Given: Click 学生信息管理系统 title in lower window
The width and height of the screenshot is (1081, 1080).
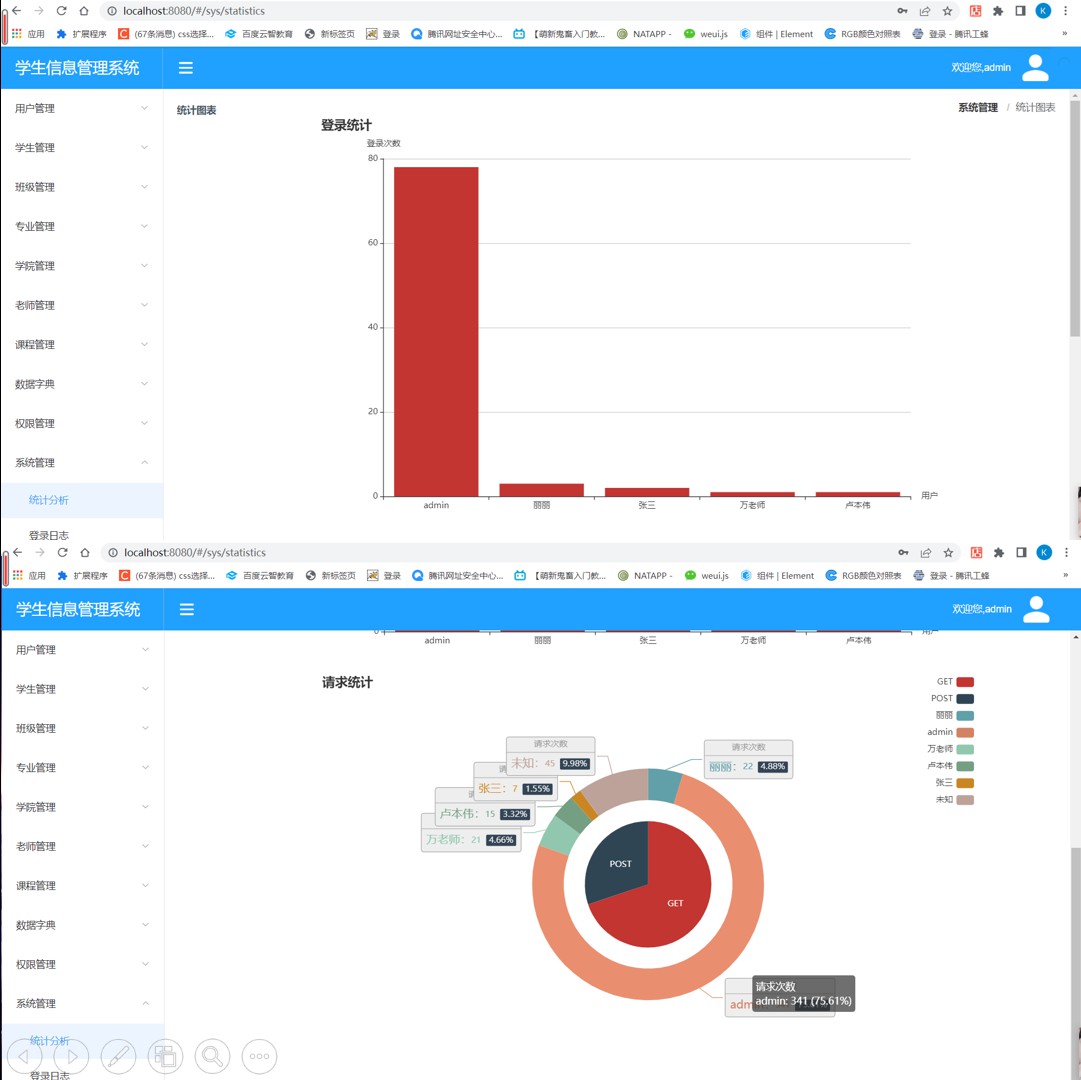Looking at the screenshot, I should (78, 609).
